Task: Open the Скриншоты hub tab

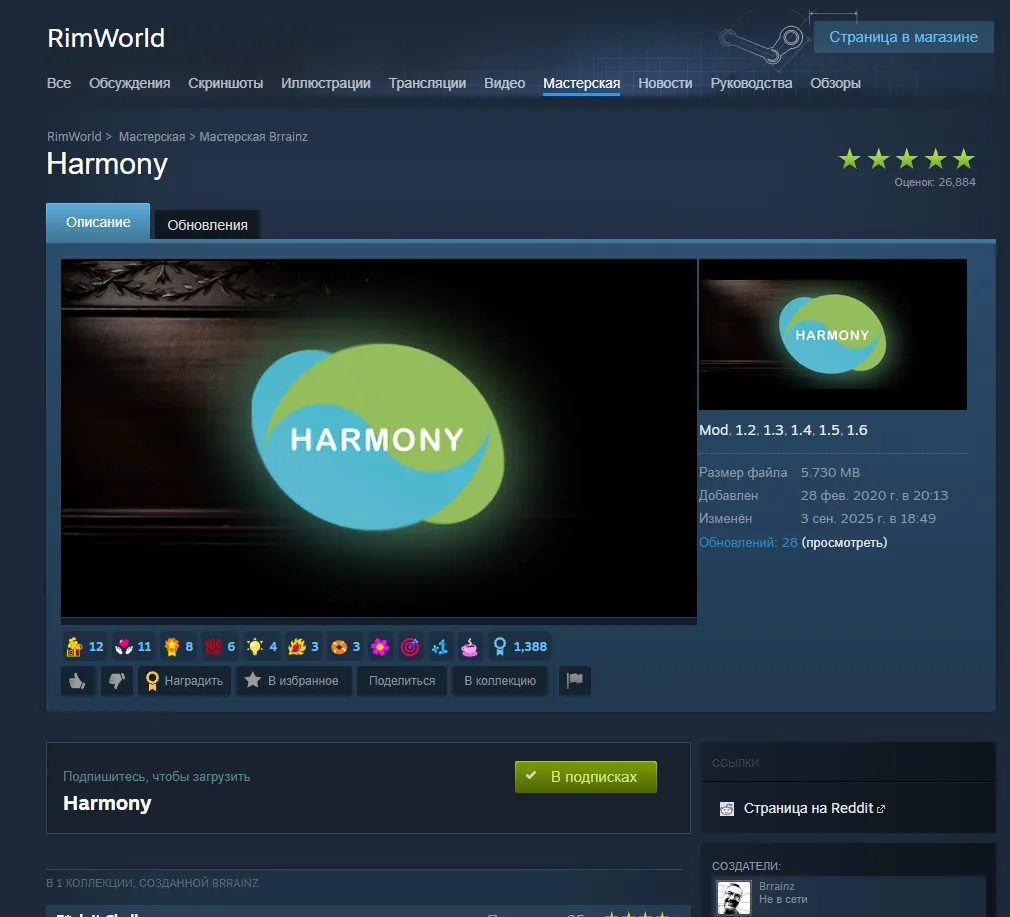Action: click(x=225, y=83)
